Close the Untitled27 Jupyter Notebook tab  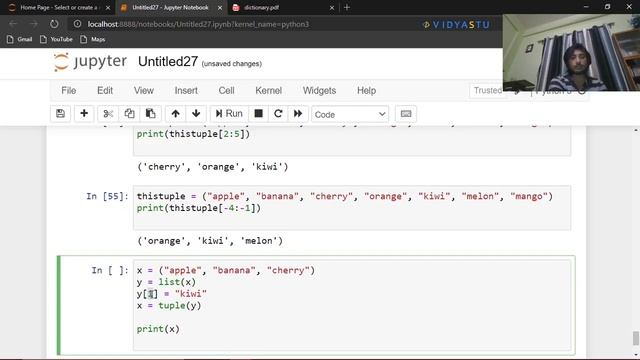click(x=220, y=8)
